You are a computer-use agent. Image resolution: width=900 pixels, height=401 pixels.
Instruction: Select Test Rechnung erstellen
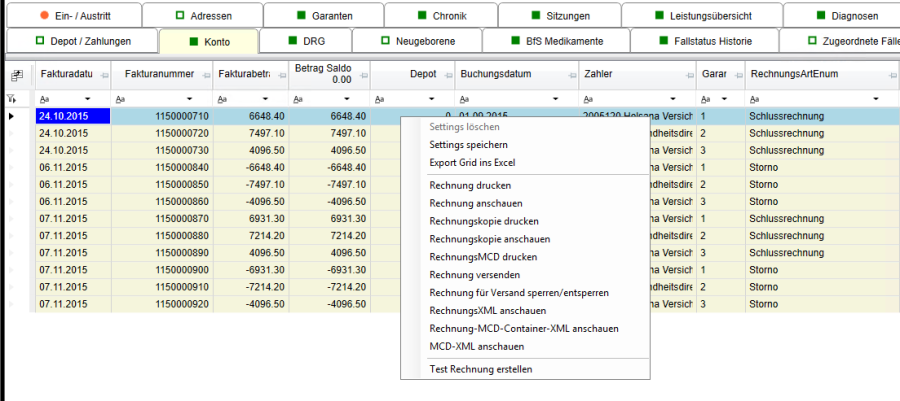point(480,369)
